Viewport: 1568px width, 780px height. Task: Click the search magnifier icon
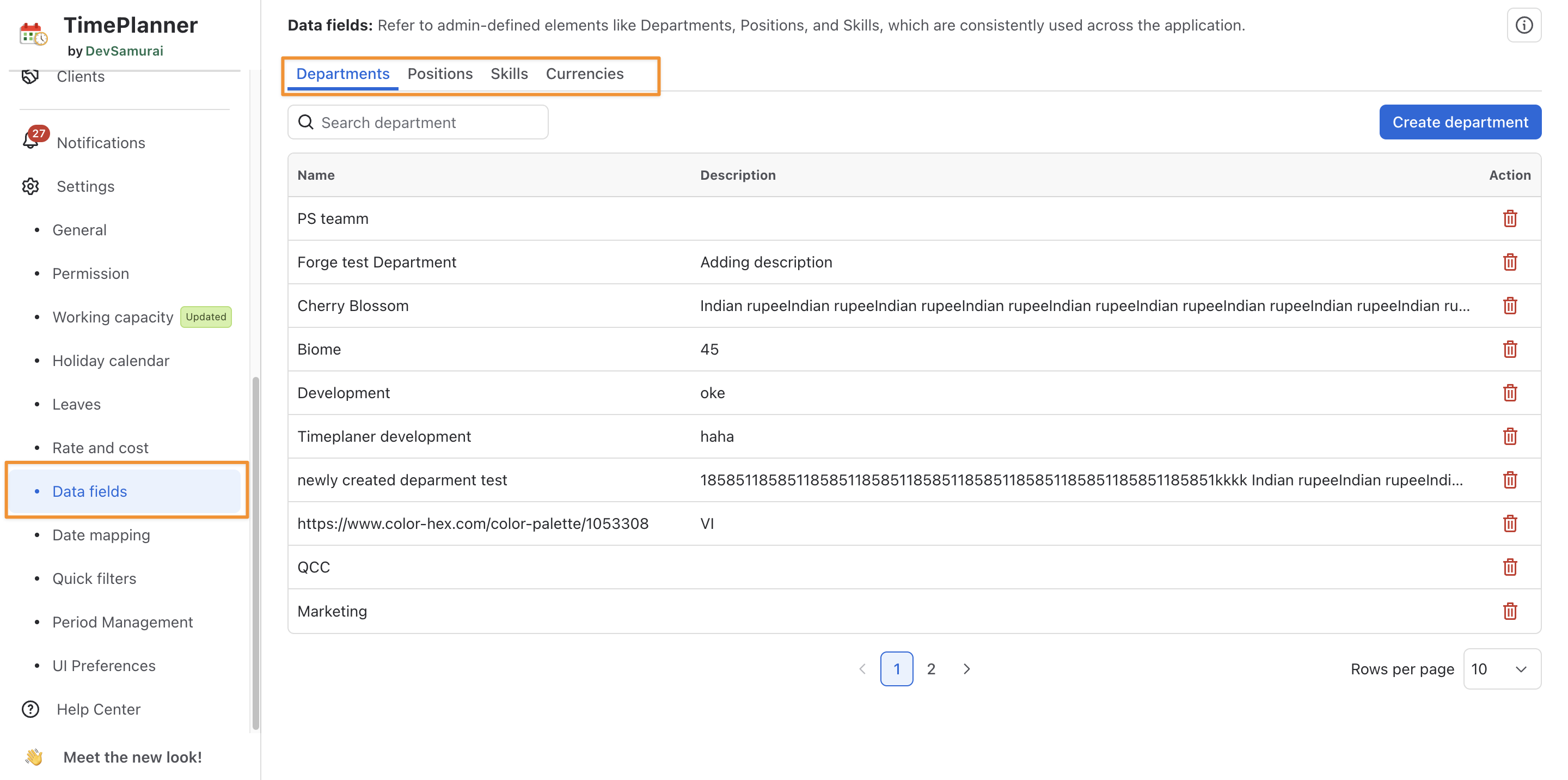click(305, 123)
